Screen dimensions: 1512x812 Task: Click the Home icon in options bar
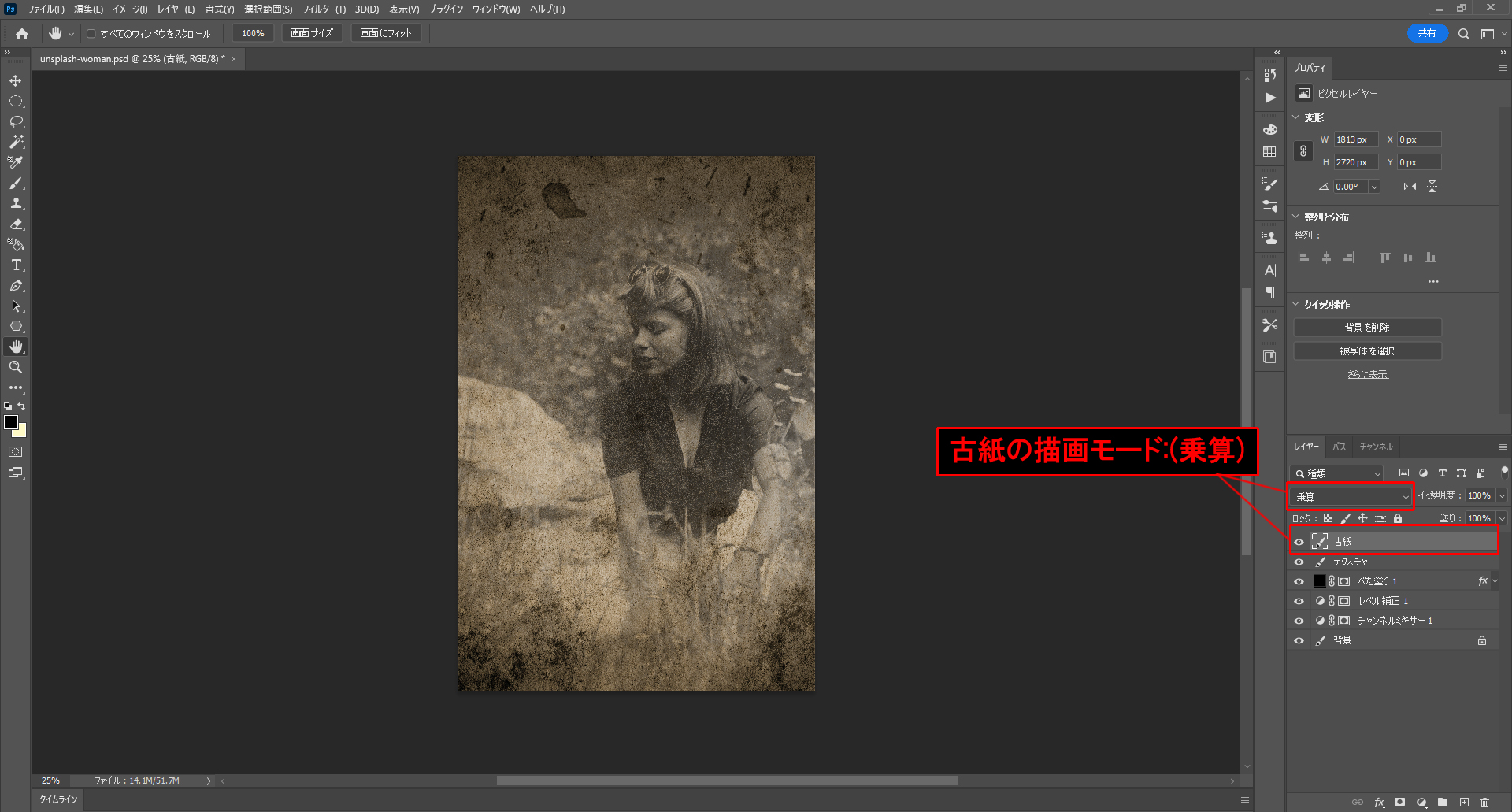22,34
